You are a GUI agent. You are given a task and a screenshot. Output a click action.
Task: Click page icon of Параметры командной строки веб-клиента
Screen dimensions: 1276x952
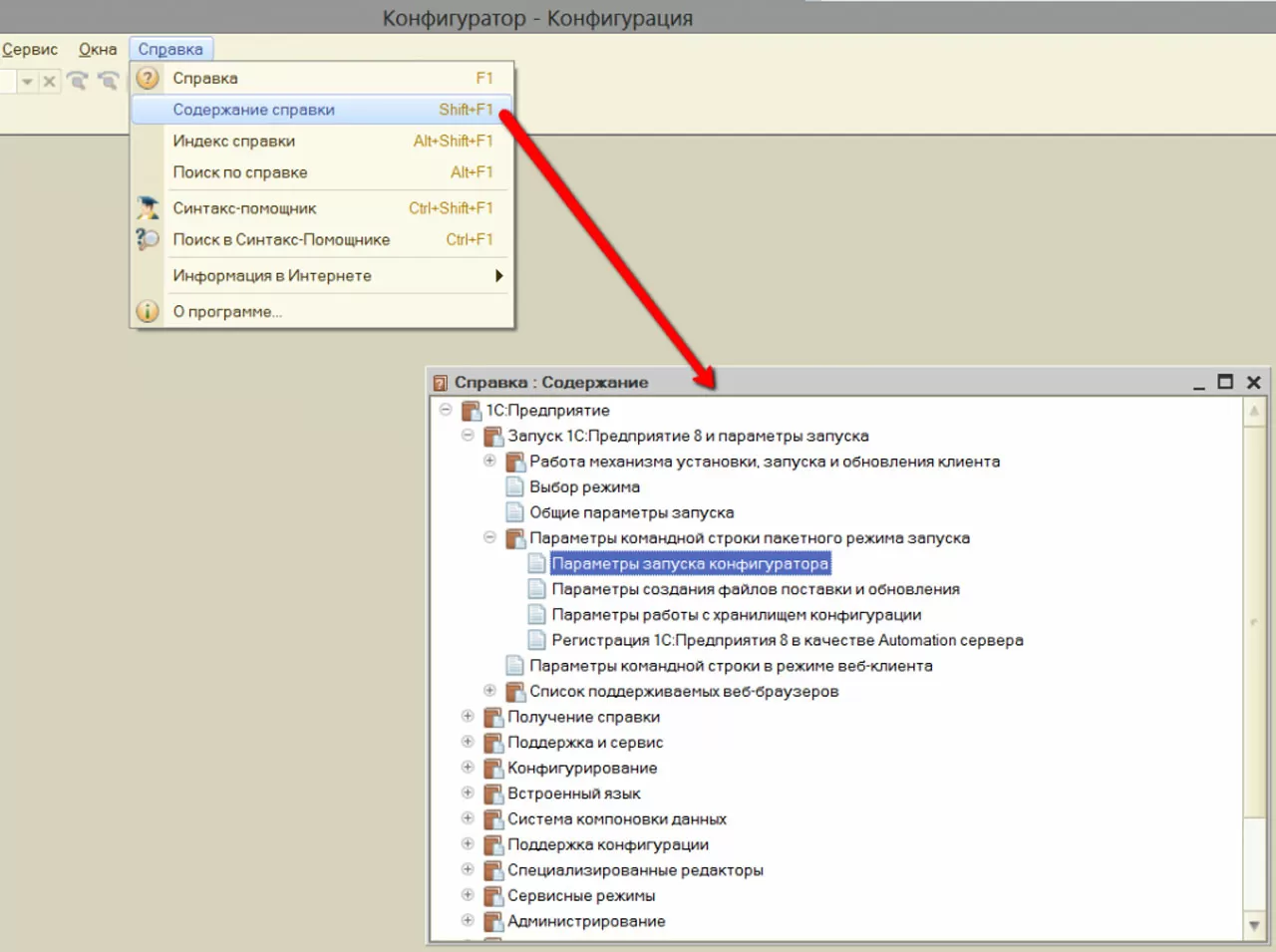[x=514, y=666]
